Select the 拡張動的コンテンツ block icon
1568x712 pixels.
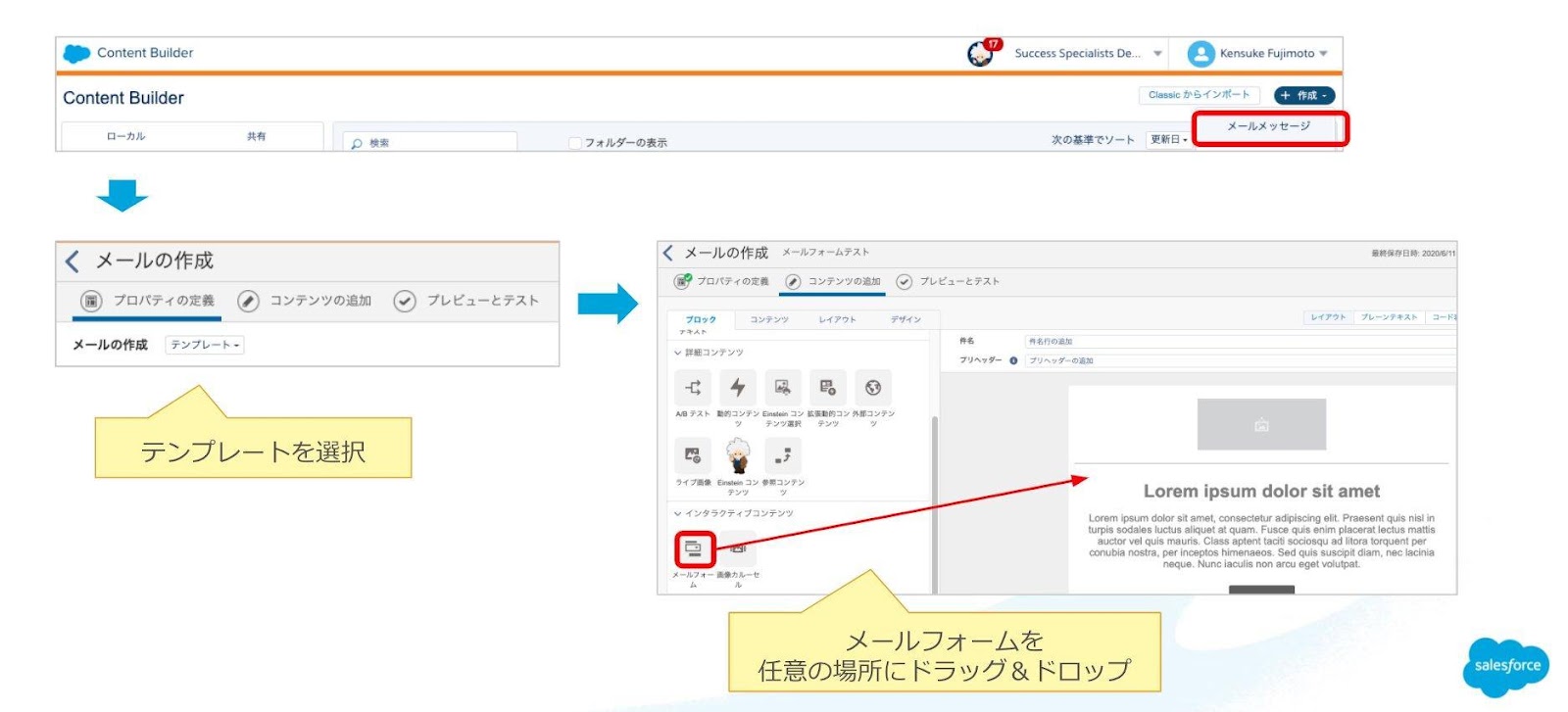[x=828, y=388]
